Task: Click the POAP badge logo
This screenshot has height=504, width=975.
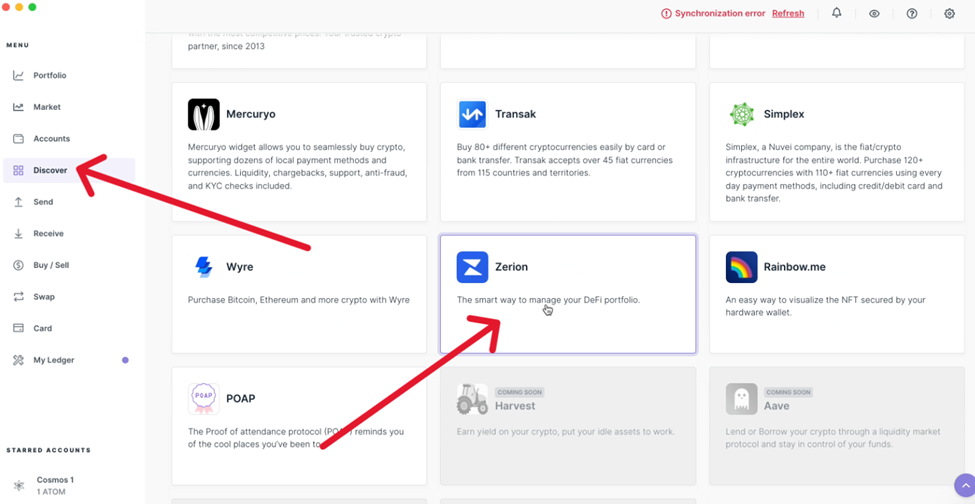Action: tap(204, 399)
